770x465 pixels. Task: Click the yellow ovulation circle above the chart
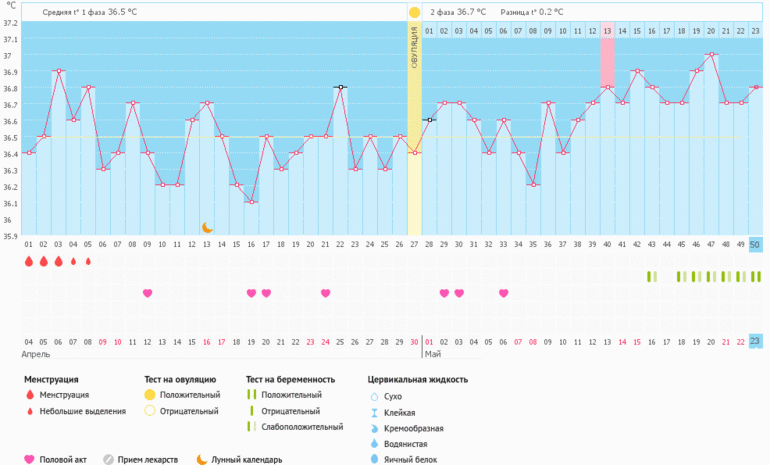pos(414,12)
